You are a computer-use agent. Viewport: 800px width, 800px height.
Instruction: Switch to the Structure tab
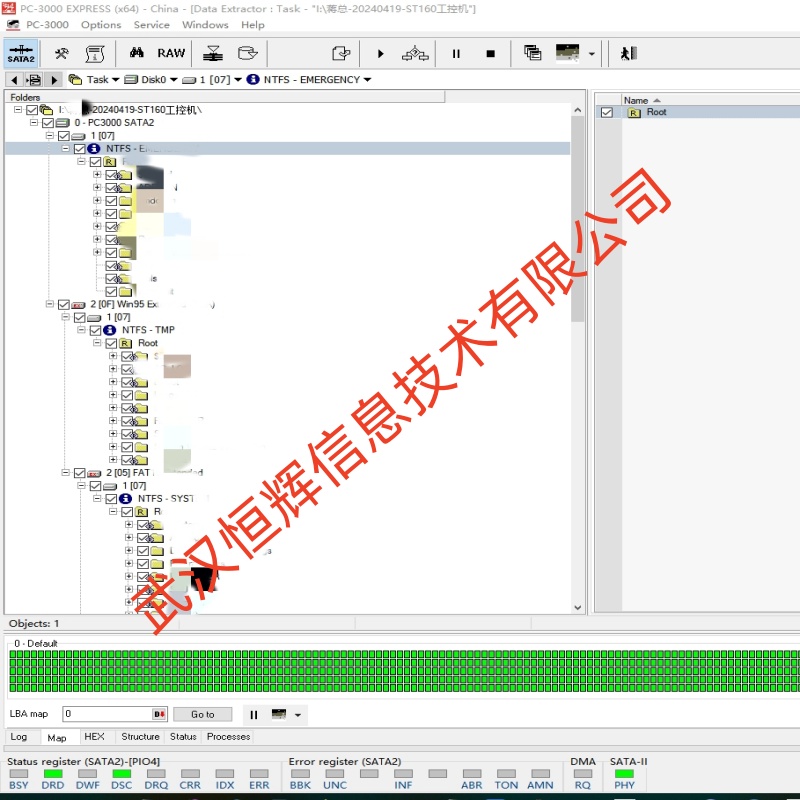pyautogui.click(x=140, y=737)
